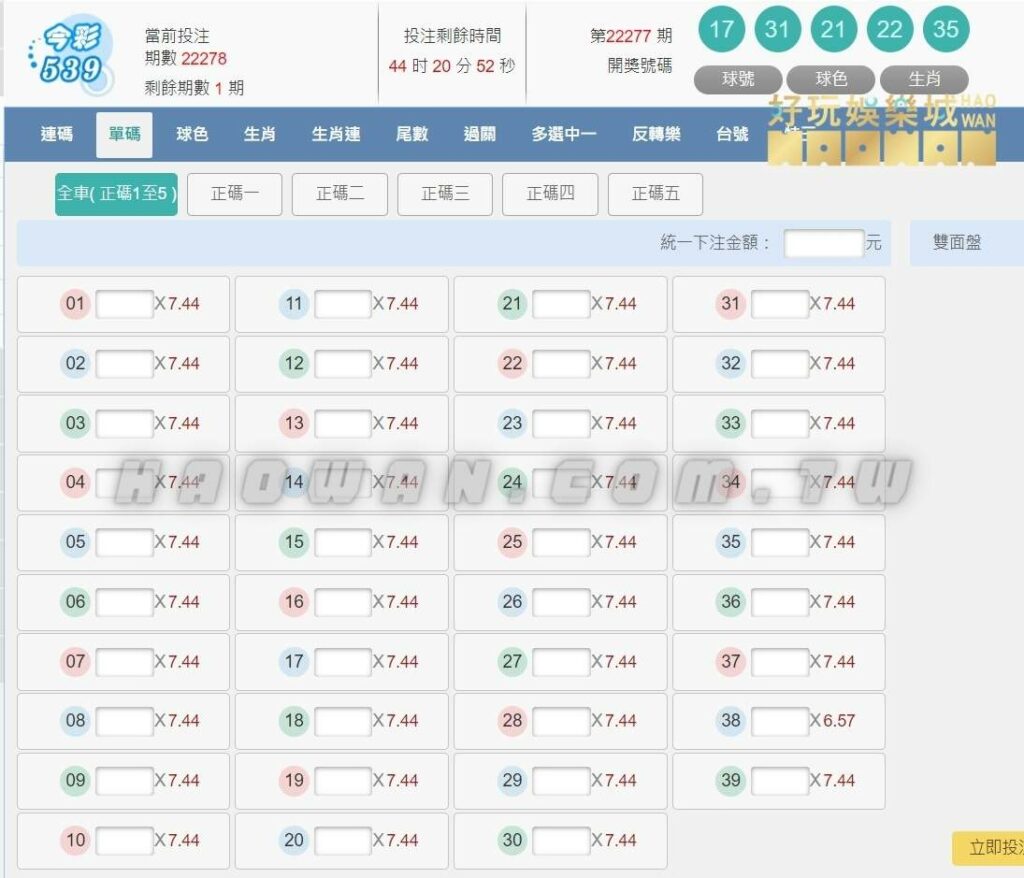Open the 過關 betting section
This screenshot has height=878, width=1024.
click(x=479, y=133)
